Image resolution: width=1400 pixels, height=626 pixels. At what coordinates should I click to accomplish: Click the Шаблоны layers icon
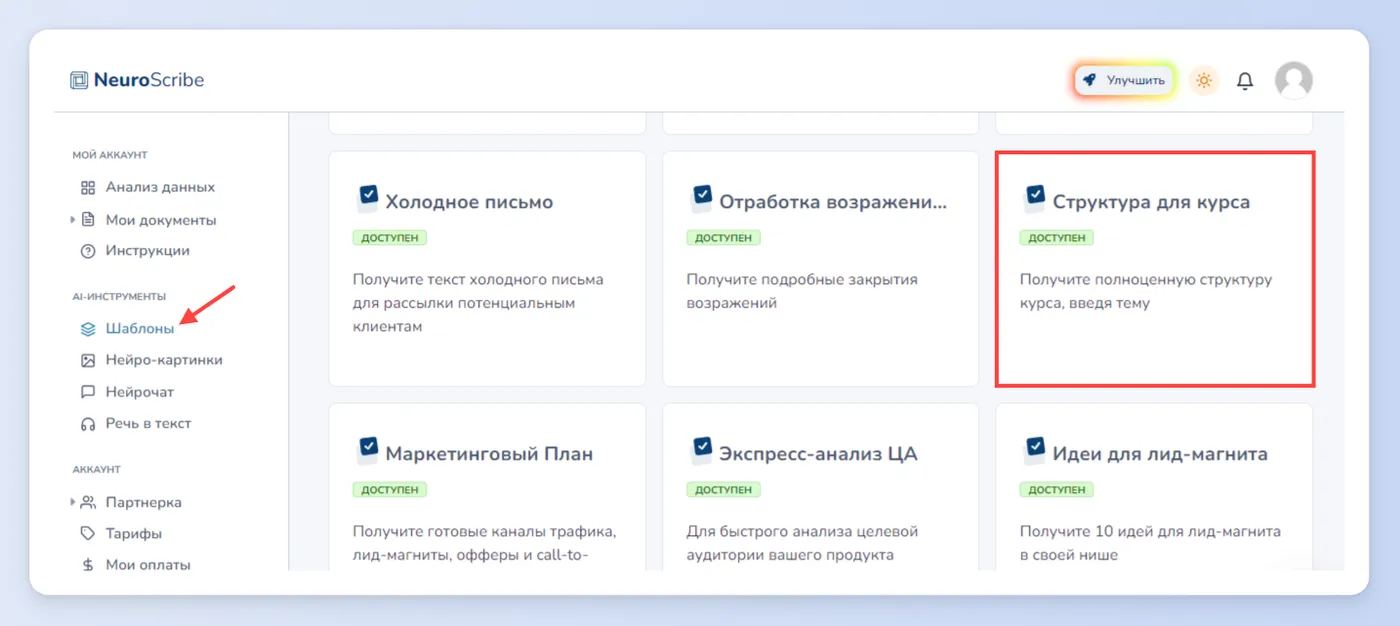(88, 329)
